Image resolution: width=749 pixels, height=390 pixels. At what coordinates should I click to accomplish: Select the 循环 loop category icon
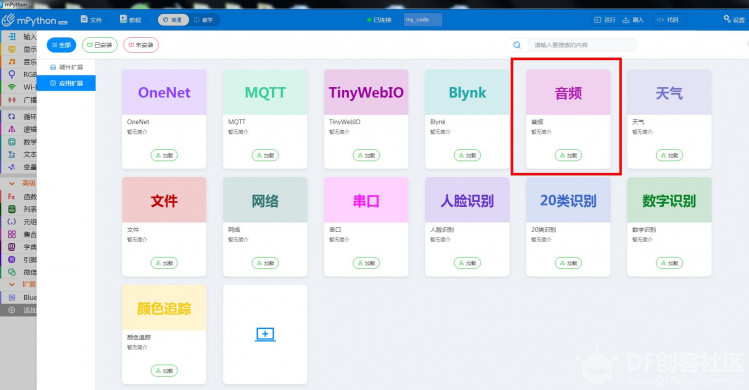(x=12, y=117)
